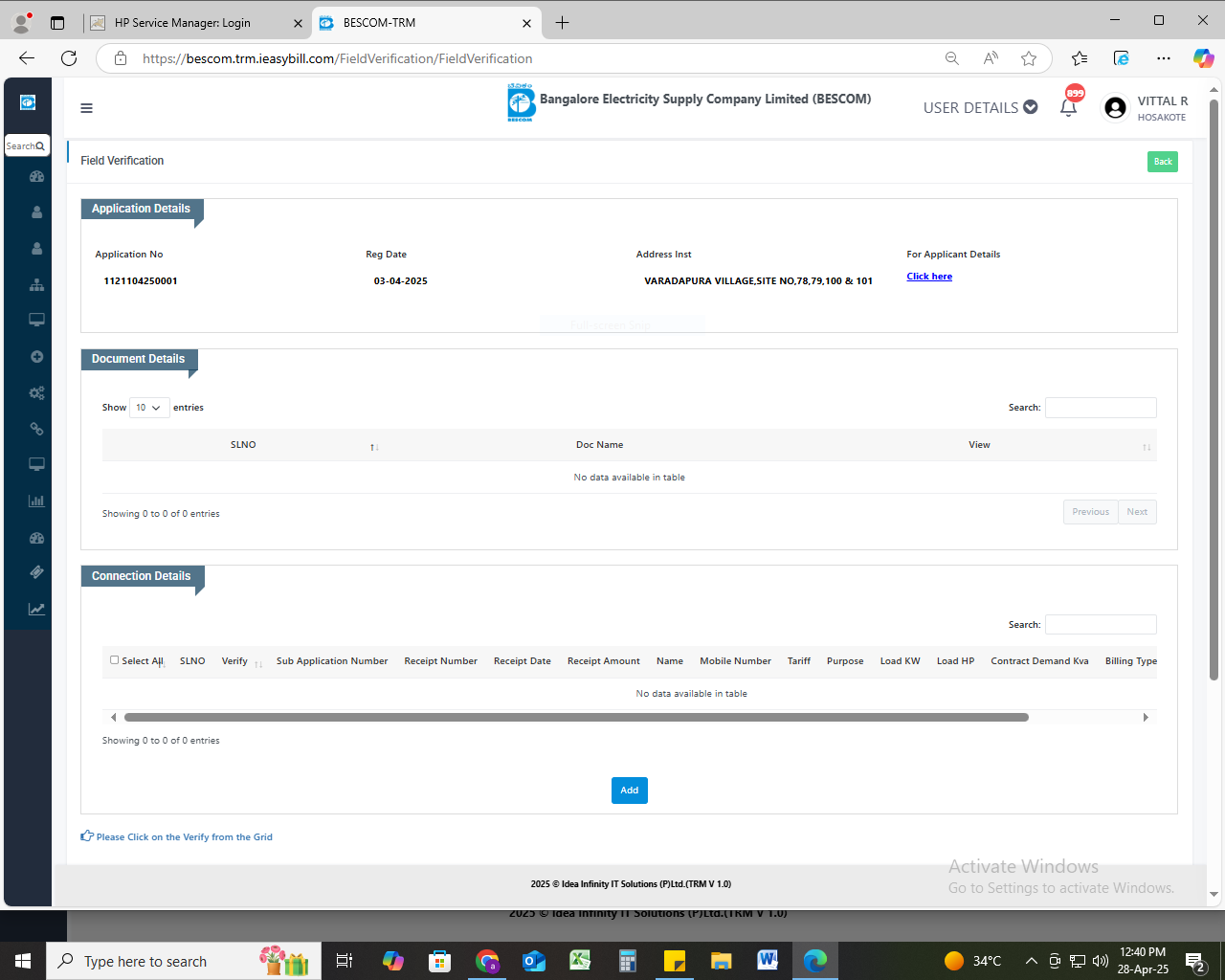Viewport: 1225px width, 980px height.
Task: Sort Connection Details by Verify column arrows
Action: tap(258, 663)
